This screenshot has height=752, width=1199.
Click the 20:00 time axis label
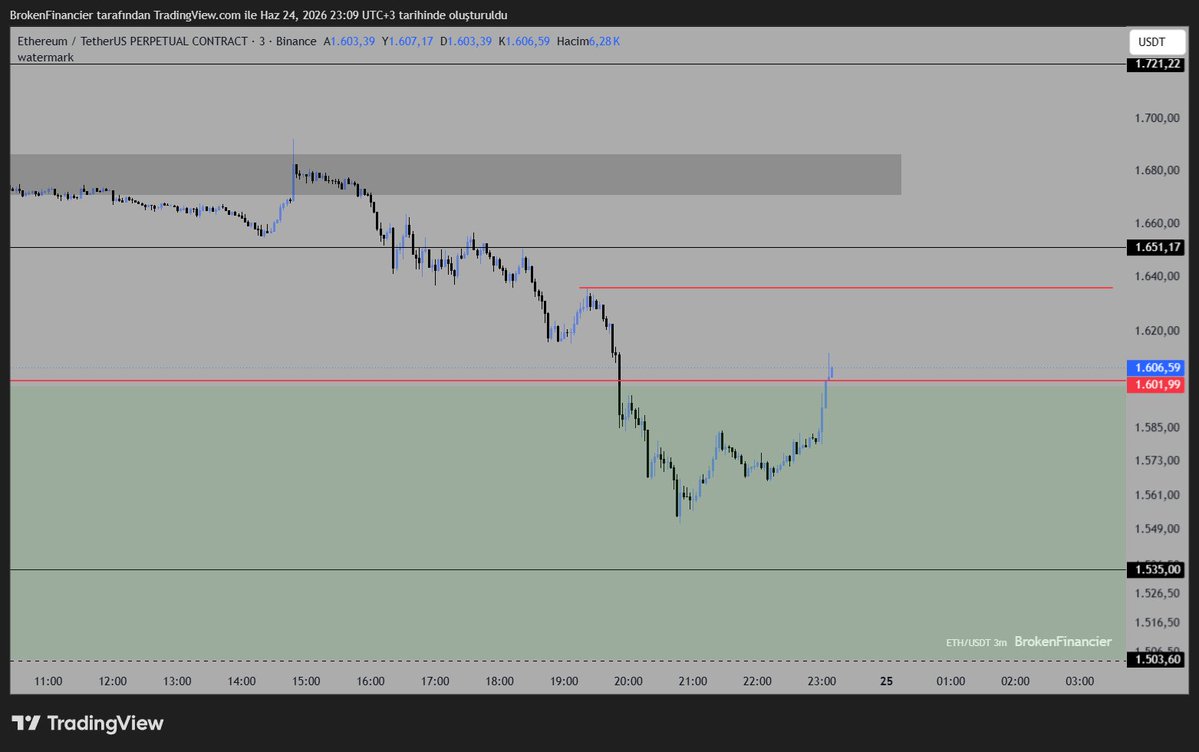[629, 681]
